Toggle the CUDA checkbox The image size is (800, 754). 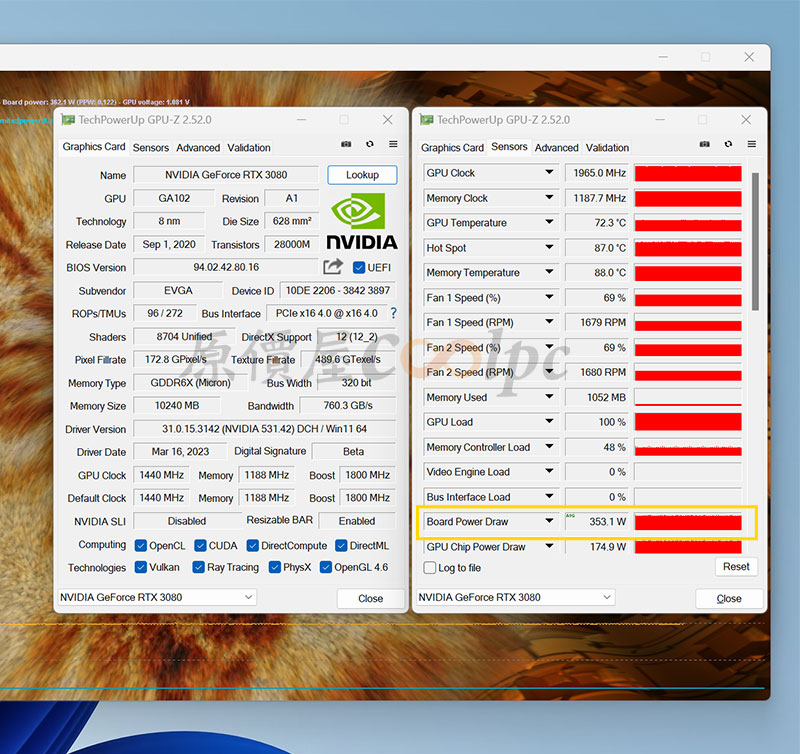tap(201, 546)
